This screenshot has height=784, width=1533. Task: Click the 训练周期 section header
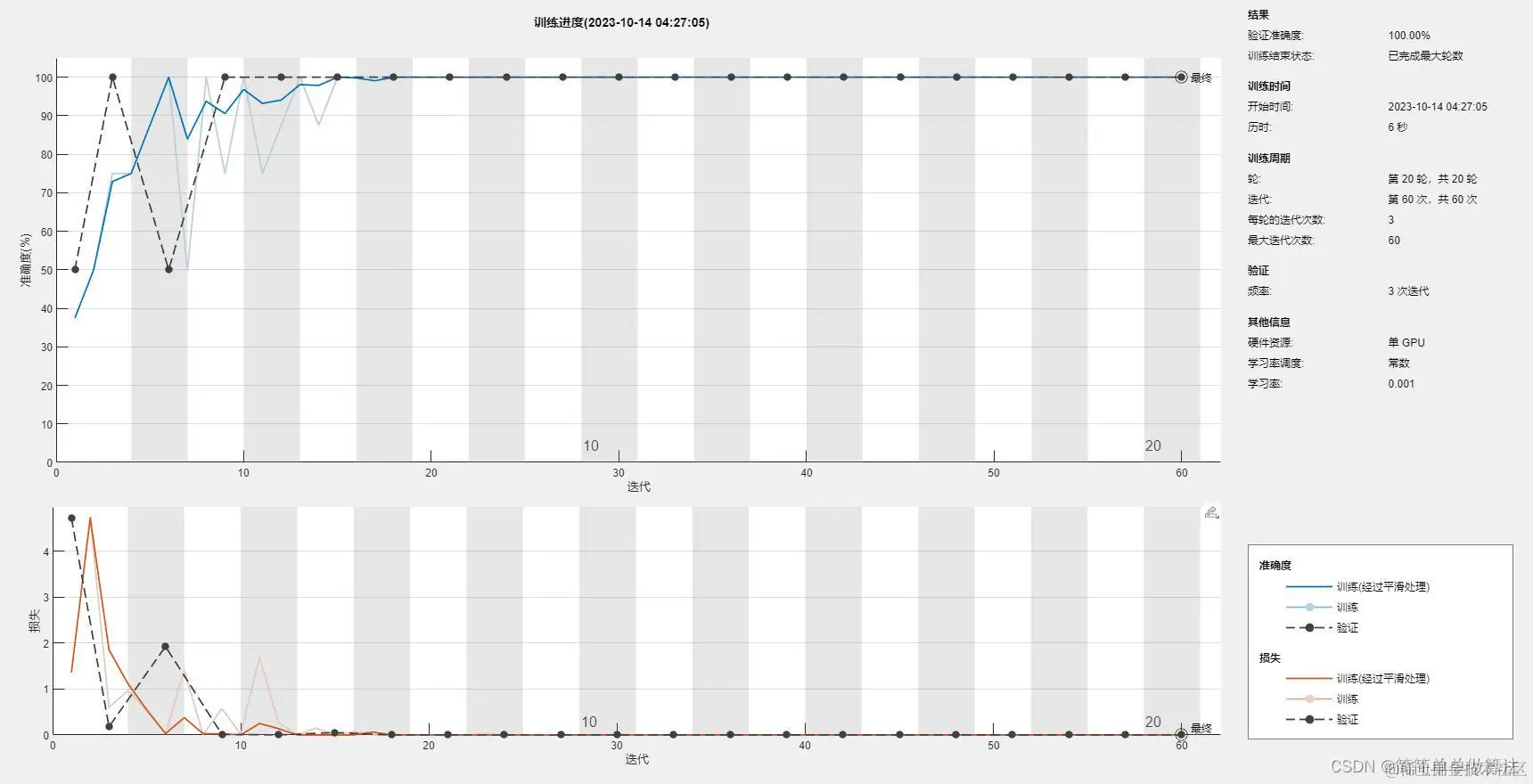(x=1269, y=158)
